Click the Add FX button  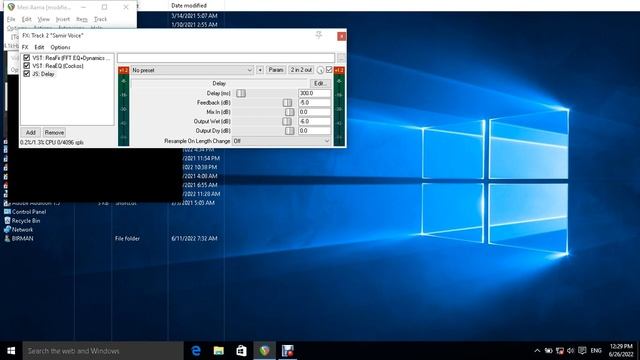[31, 132]
